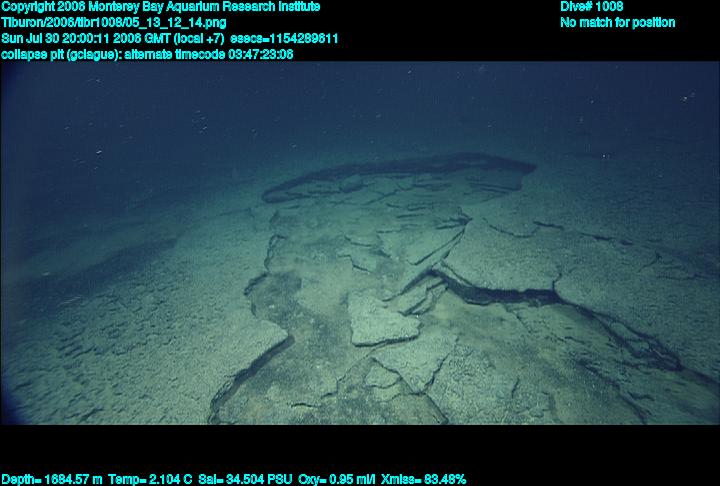720x486 pixels.
Task: Click the Xmiss= 83.48% reading
Action: click(x=423, y=480)
